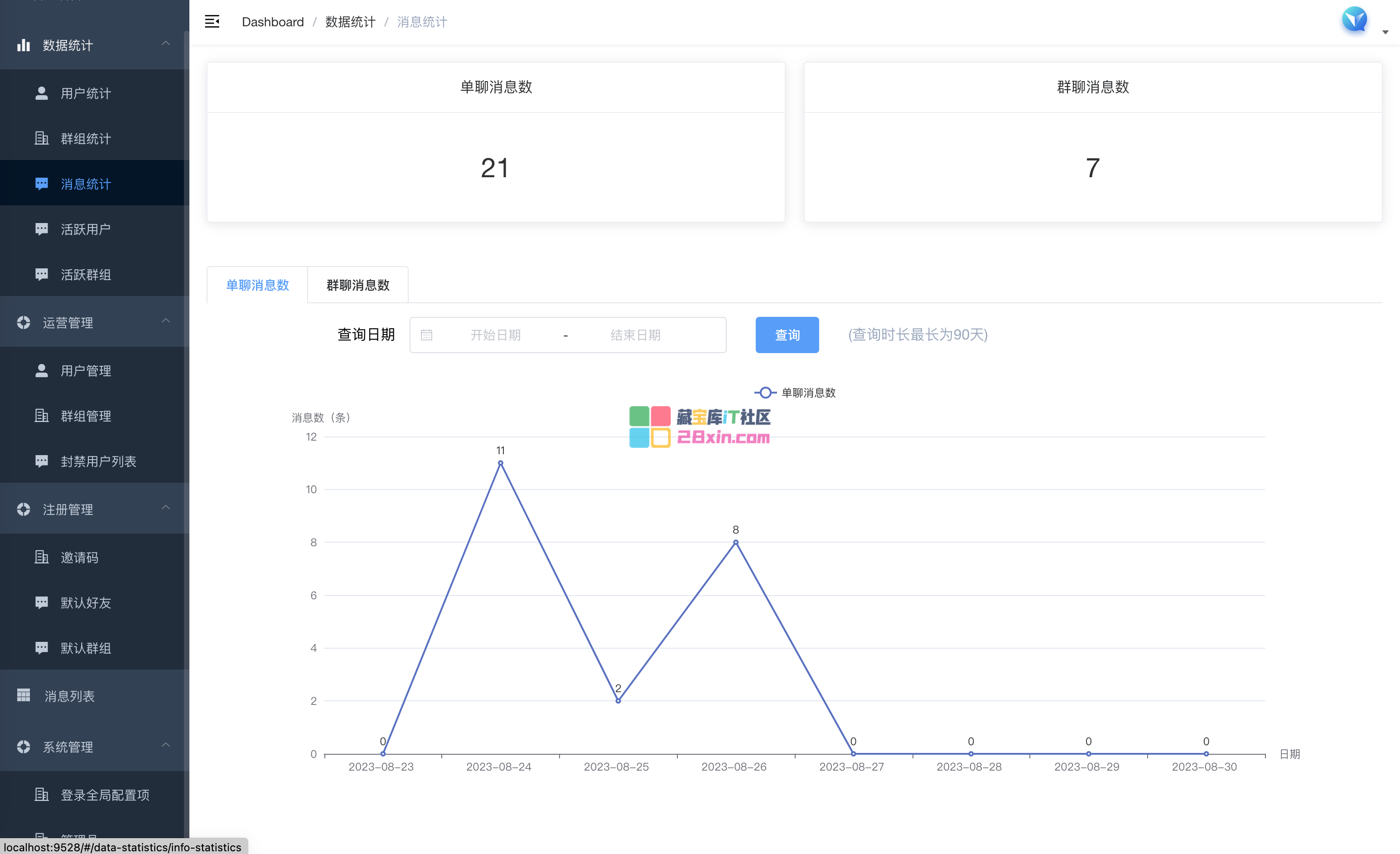Click the hamburger sidebar collapse icon
Screen dimensions: 1400x854
tap(212, 22)
